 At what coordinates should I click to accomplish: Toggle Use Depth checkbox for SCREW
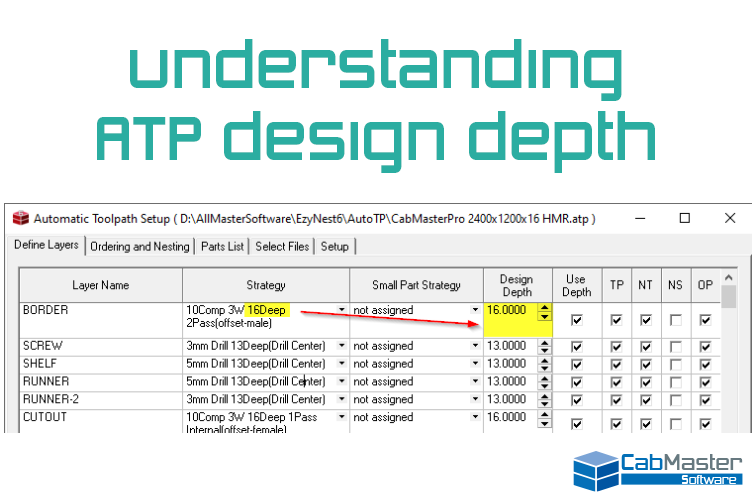[x=576, y=347]
